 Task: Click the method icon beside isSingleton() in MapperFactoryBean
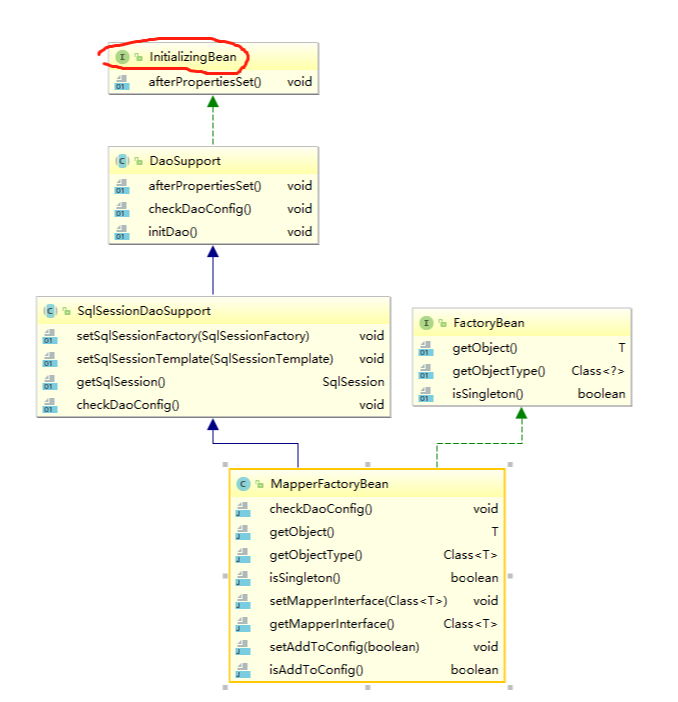tap(243, 578)
